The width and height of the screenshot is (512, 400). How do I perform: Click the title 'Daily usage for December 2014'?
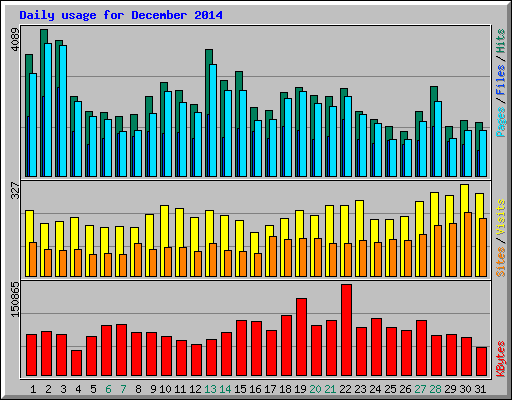pyautogui.click(x=121, y=15)
